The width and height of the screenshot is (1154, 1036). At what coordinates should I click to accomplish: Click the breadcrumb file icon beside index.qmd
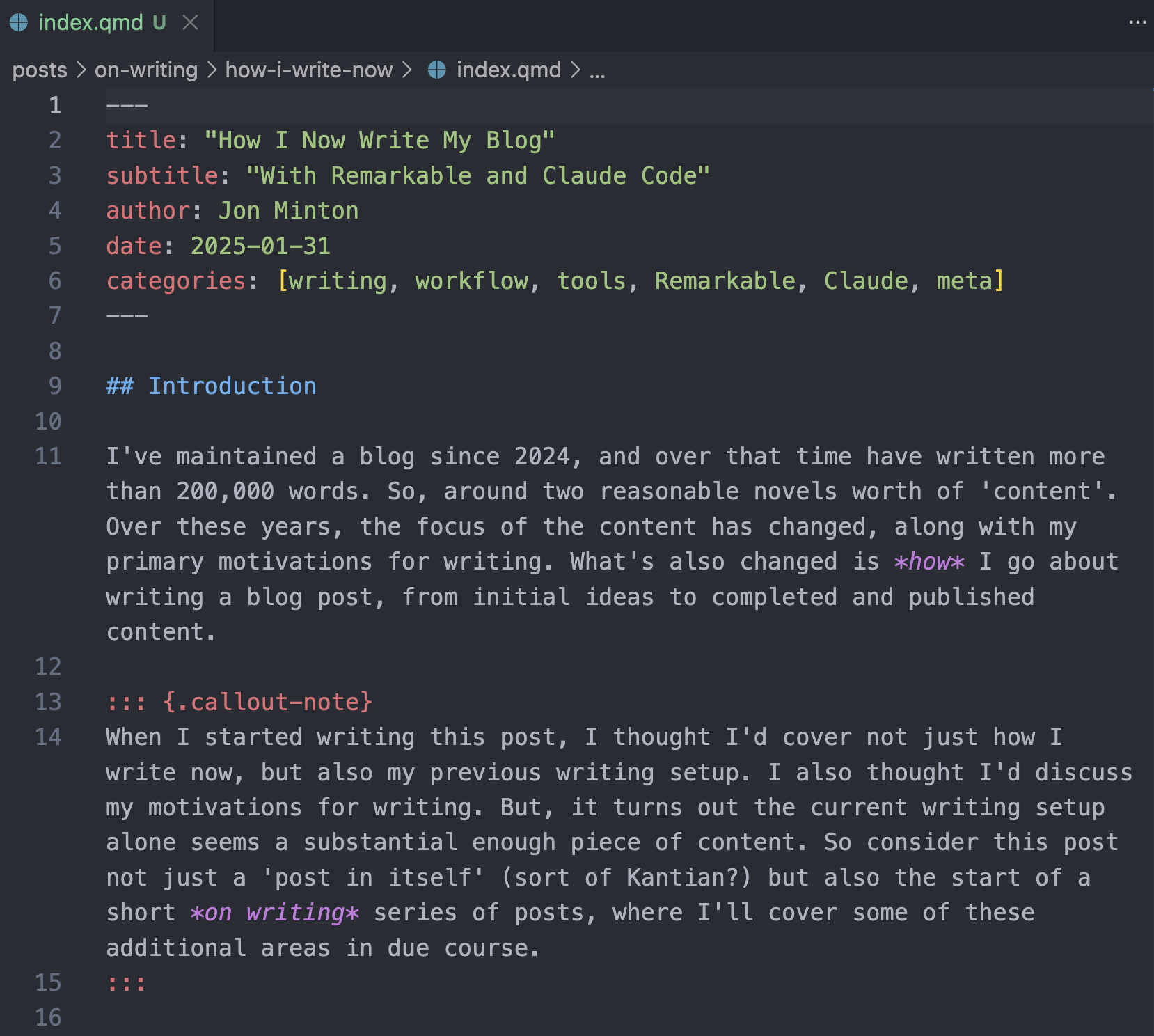436,70
